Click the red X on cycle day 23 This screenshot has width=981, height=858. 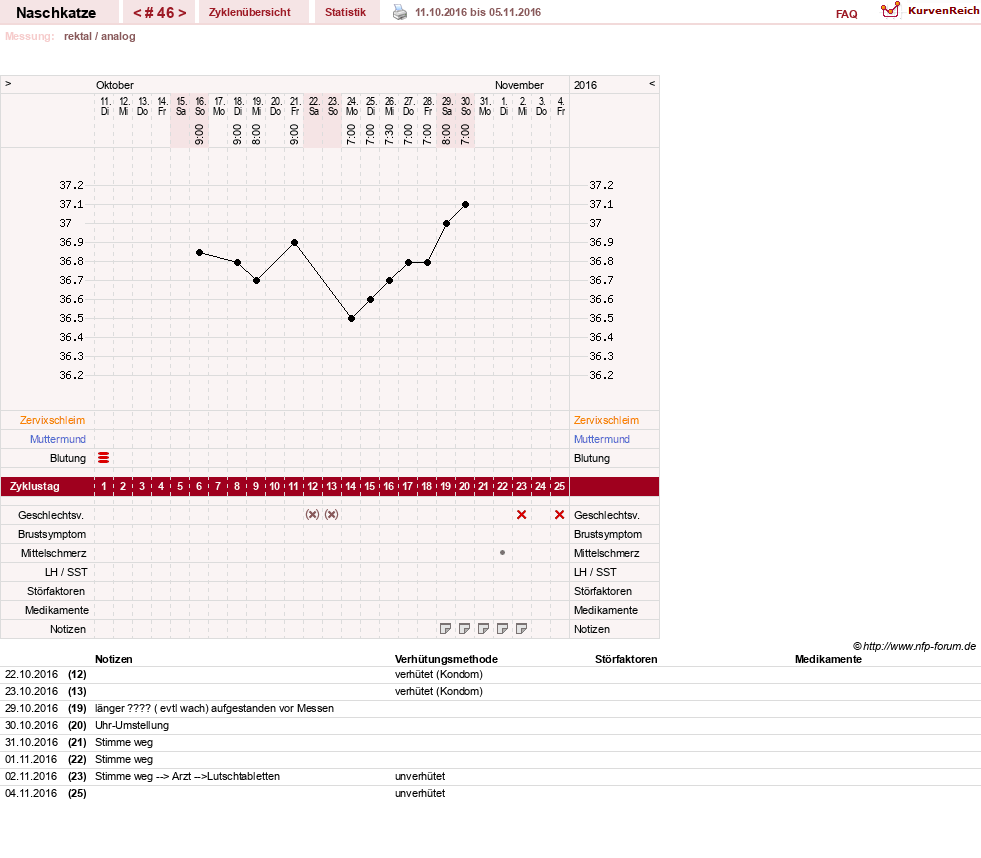[x=521, y=514]
